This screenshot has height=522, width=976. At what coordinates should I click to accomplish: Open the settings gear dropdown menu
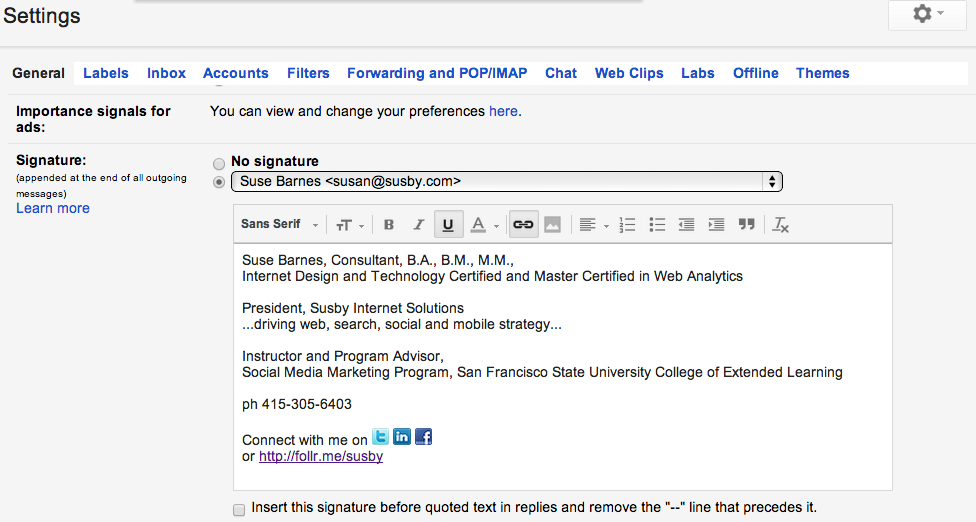928,15
